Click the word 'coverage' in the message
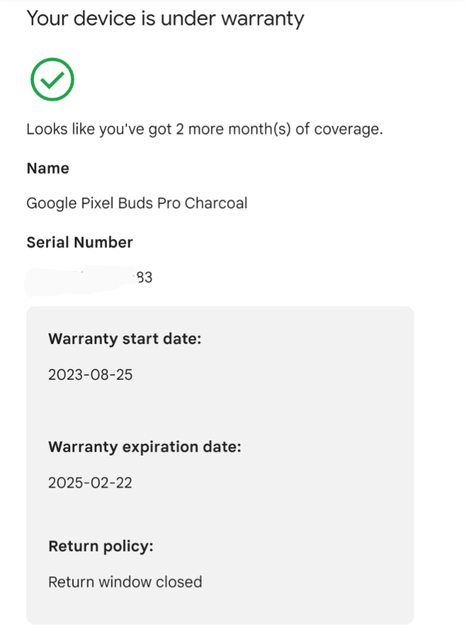 348,130
